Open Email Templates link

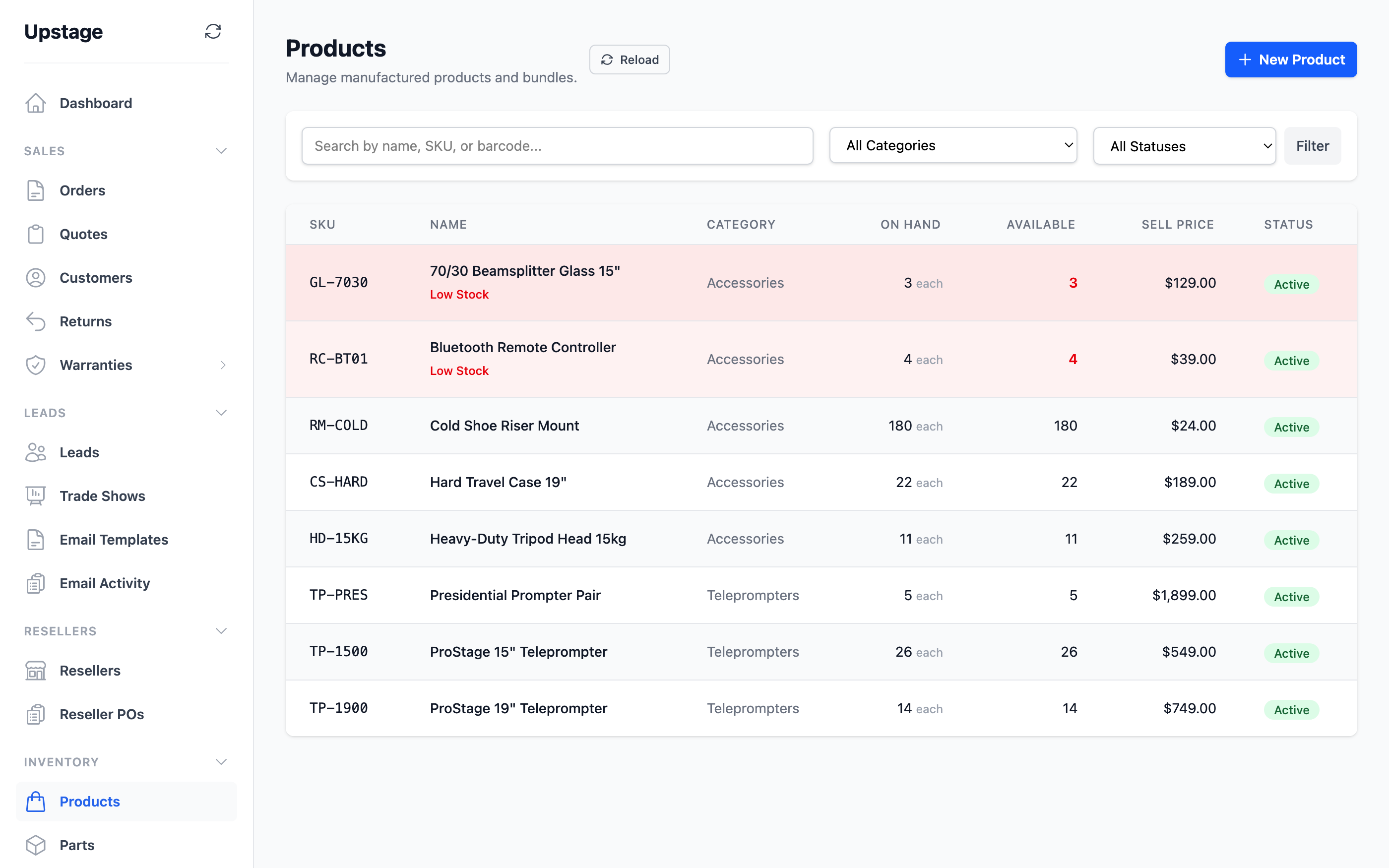coord(126,540)
